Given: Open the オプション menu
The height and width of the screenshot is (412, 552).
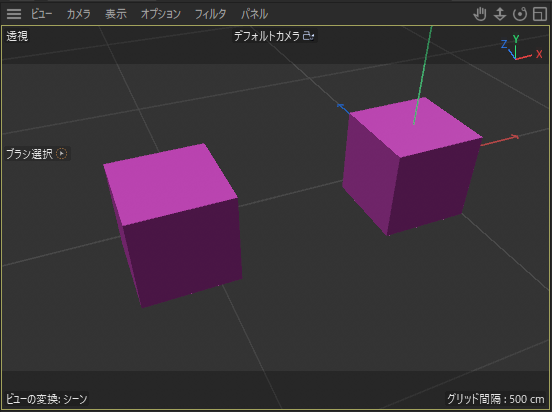Looking at the screenshot, I should point(161,14).
